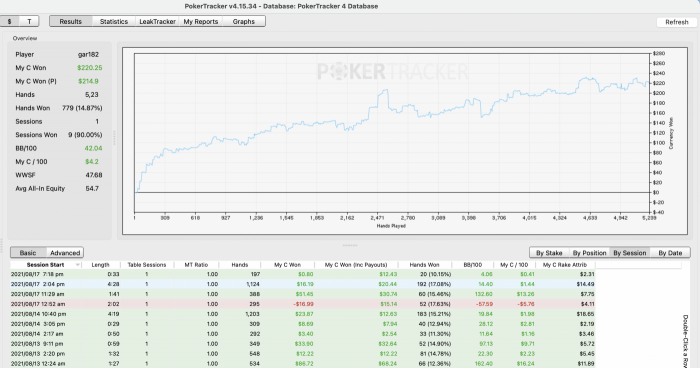Select session 2021/08/13 2:20 pm
The width and height of the screenshot is (700, 368).
pyautogui.click(x=303, y=354)
